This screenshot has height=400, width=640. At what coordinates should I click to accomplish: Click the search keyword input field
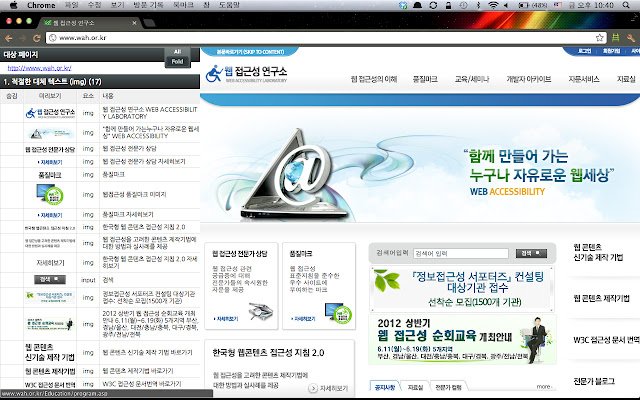pos(461,253)
